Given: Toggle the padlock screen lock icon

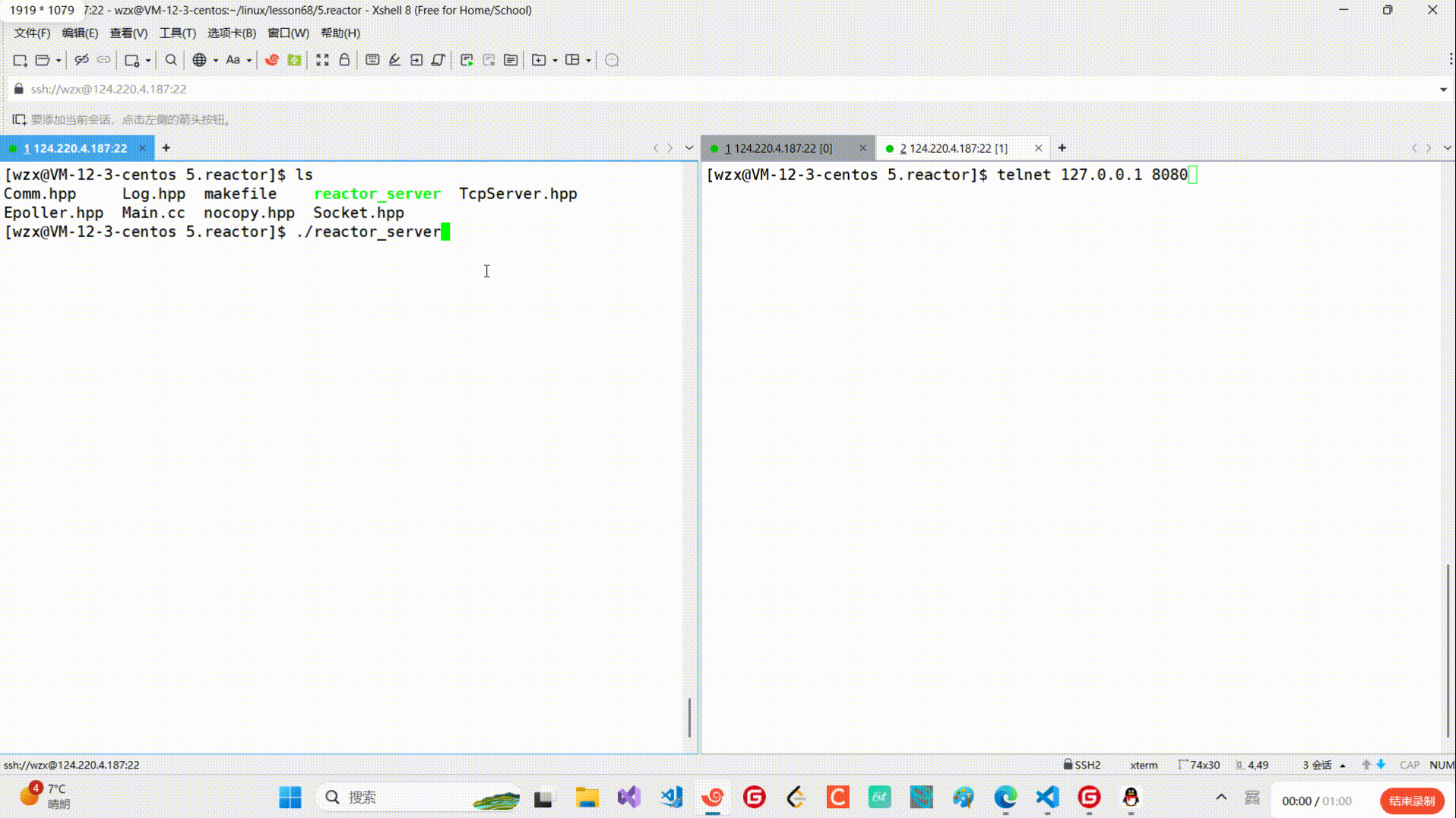Looking at the screenshot, I should (344, 60).
